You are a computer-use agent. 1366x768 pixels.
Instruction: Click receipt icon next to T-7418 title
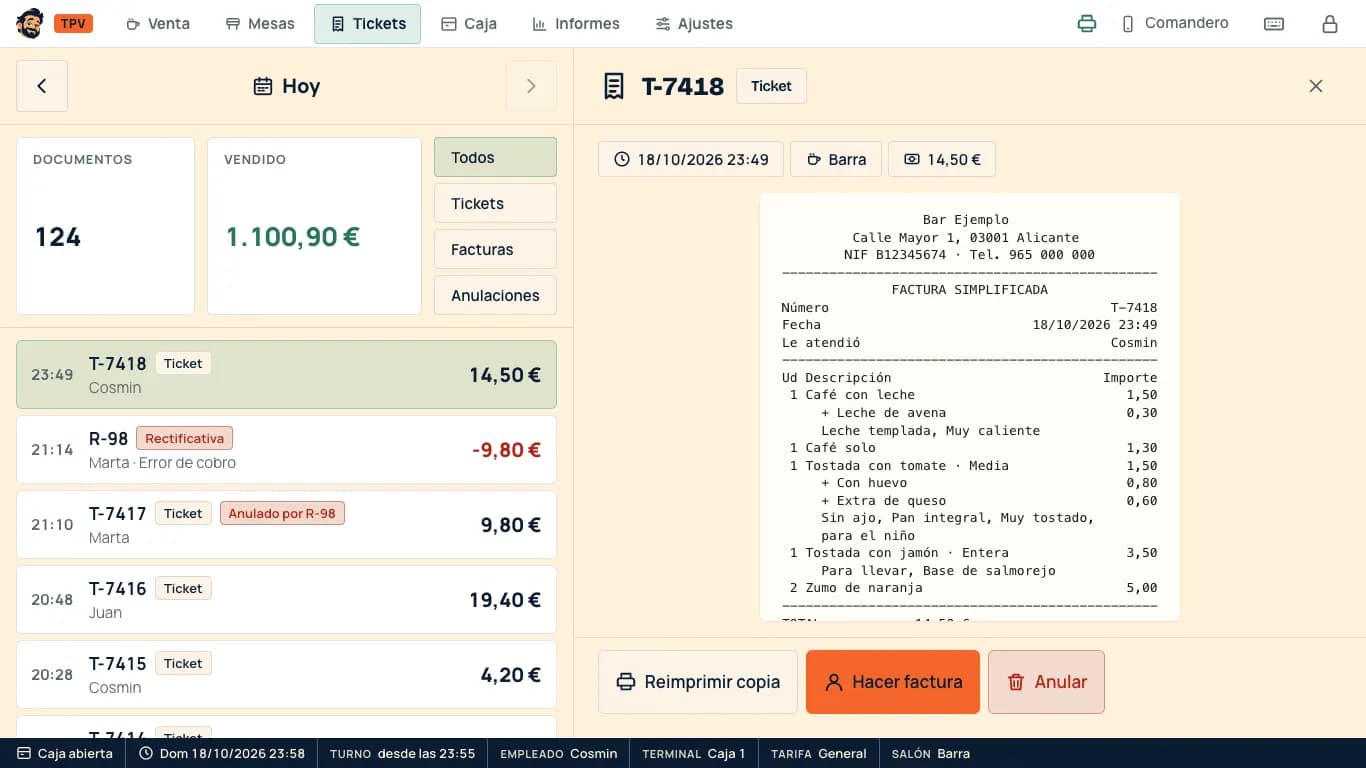point(613,86)
